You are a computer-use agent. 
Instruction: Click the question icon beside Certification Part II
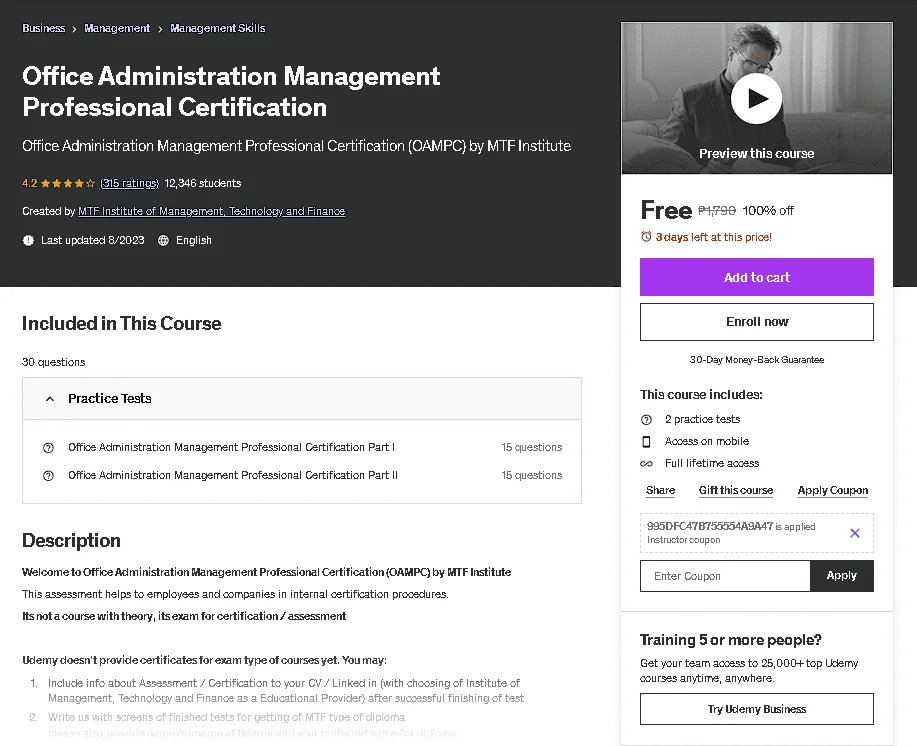coord(49,476)
